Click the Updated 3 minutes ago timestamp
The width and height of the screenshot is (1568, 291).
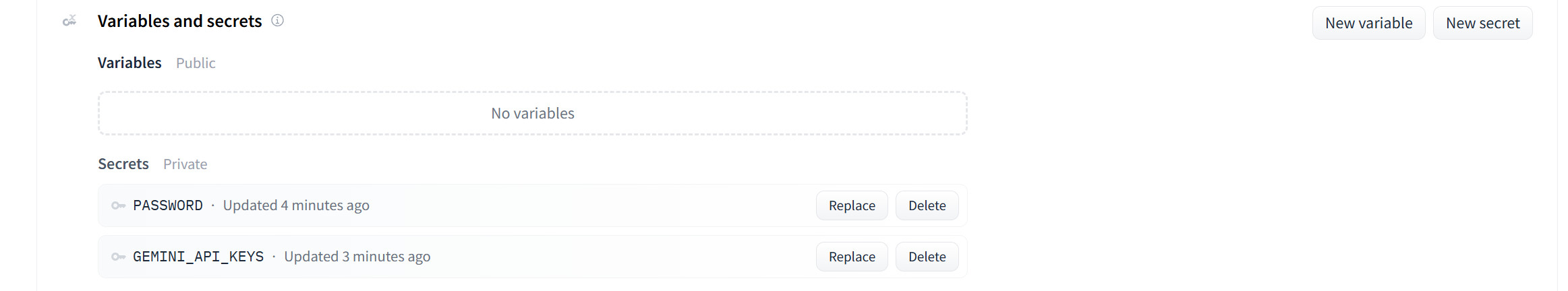(x=357, y=257)
